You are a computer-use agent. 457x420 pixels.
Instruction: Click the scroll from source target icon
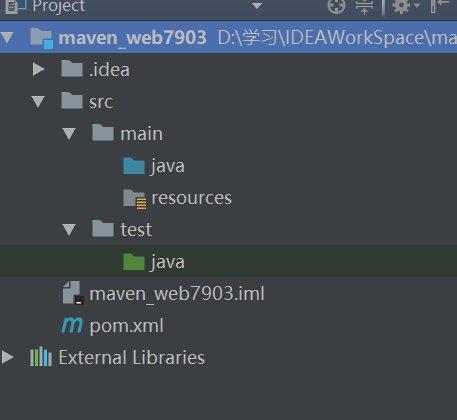pyautogui.click(x=336, y=6)
